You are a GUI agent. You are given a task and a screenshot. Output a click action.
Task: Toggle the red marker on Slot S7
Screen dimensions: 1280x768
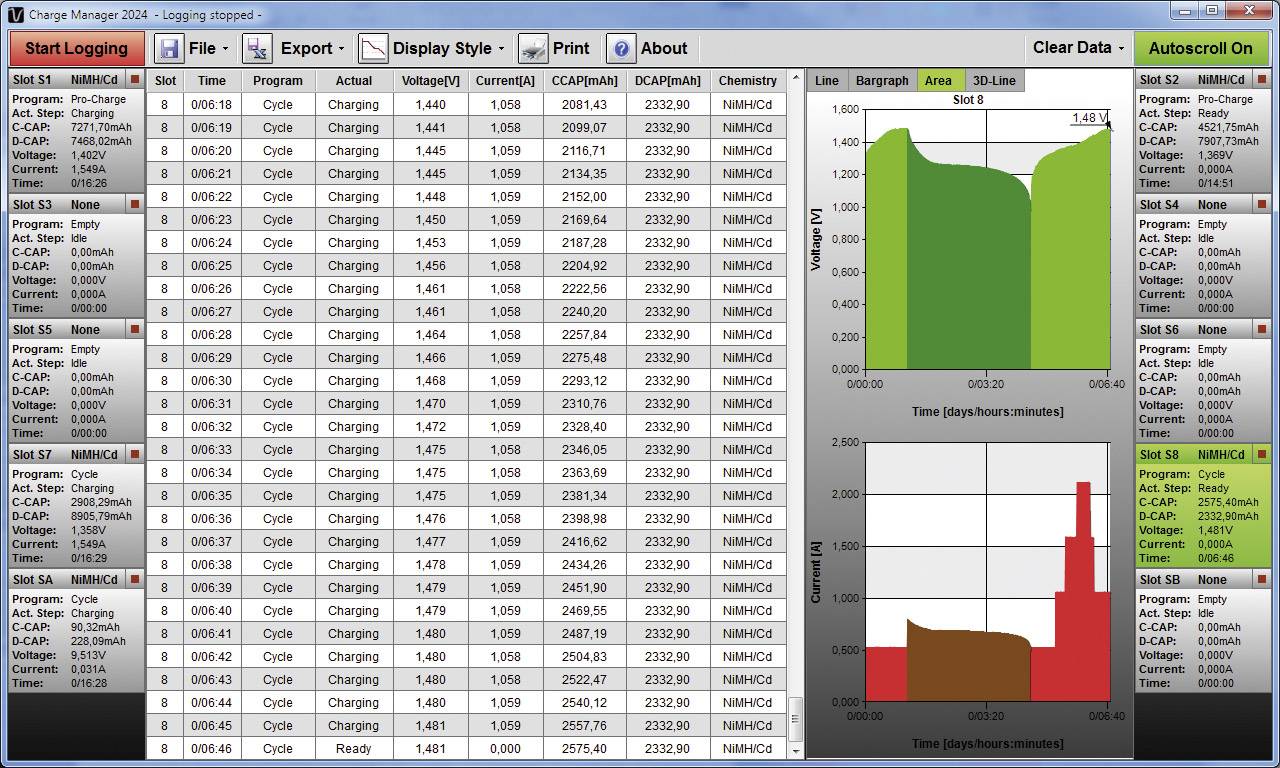136,454
